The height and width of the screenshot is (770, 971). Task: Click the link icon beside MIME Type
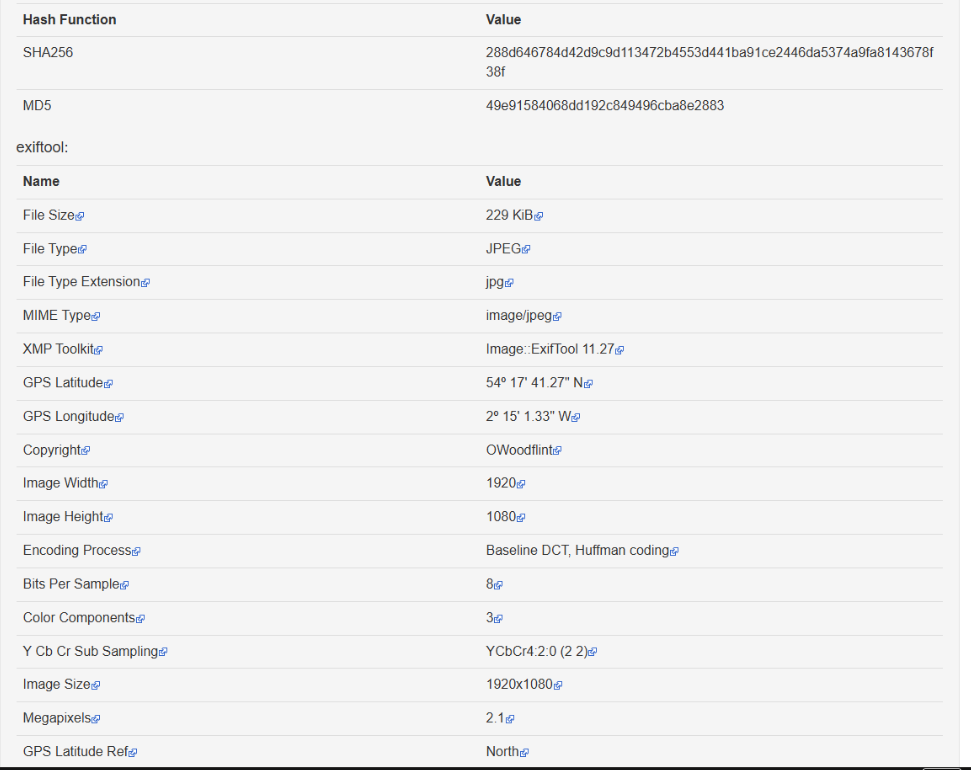pos(96,317)
